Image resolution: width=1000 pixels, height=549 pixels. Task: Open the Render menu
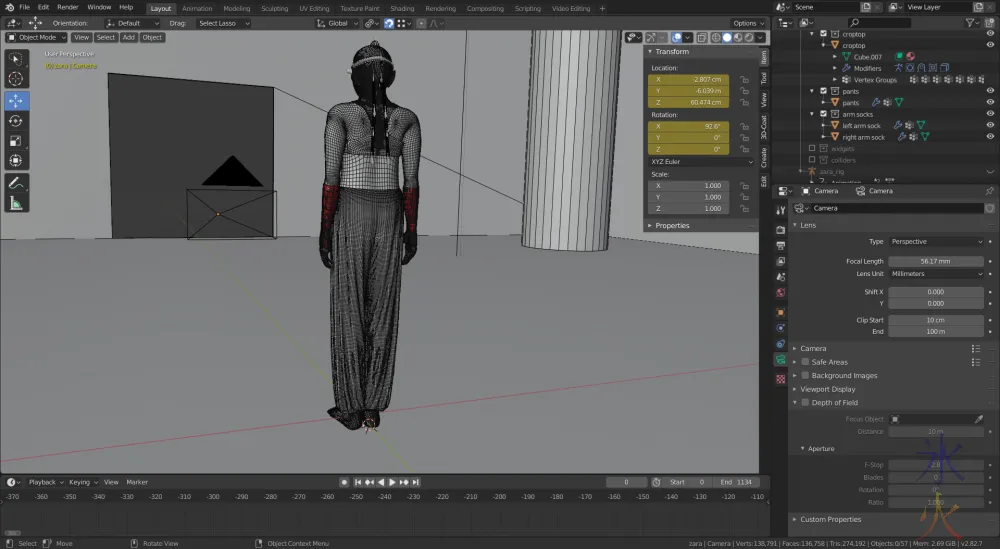(x=67, y=7)
